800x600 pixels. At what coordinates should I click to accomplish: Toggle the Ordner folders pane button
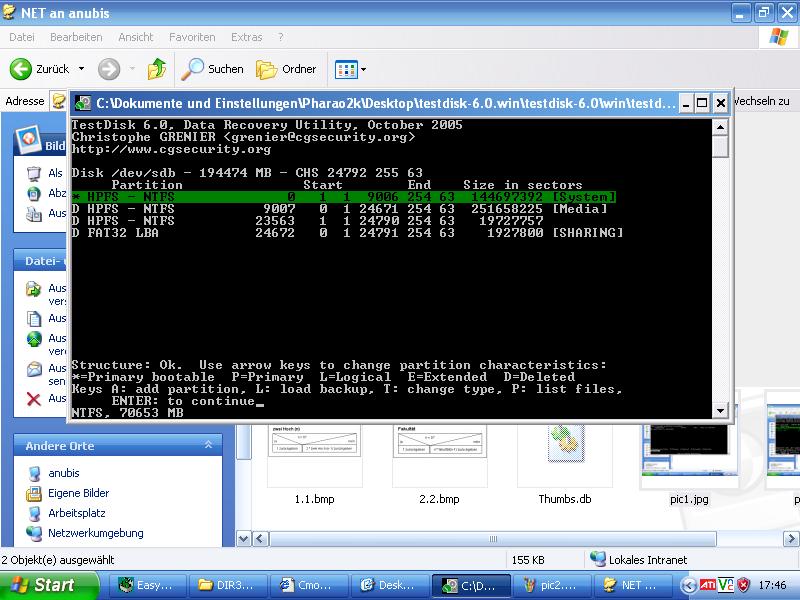[286, 69]
